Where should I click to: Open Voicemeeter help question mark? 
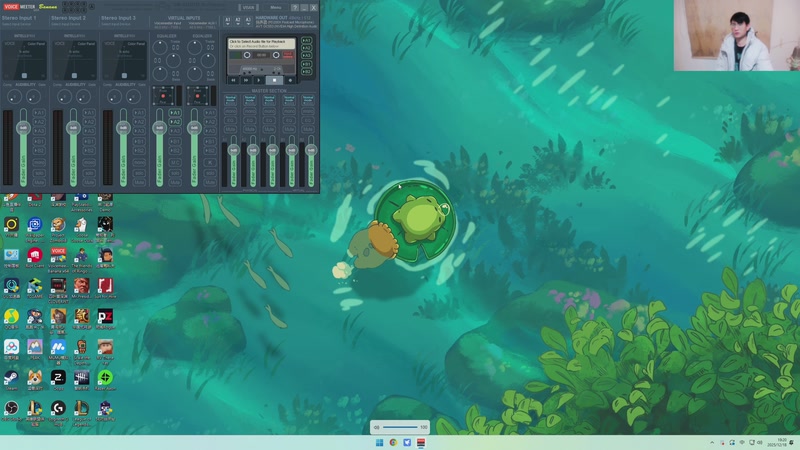click(x=295, y=8)
